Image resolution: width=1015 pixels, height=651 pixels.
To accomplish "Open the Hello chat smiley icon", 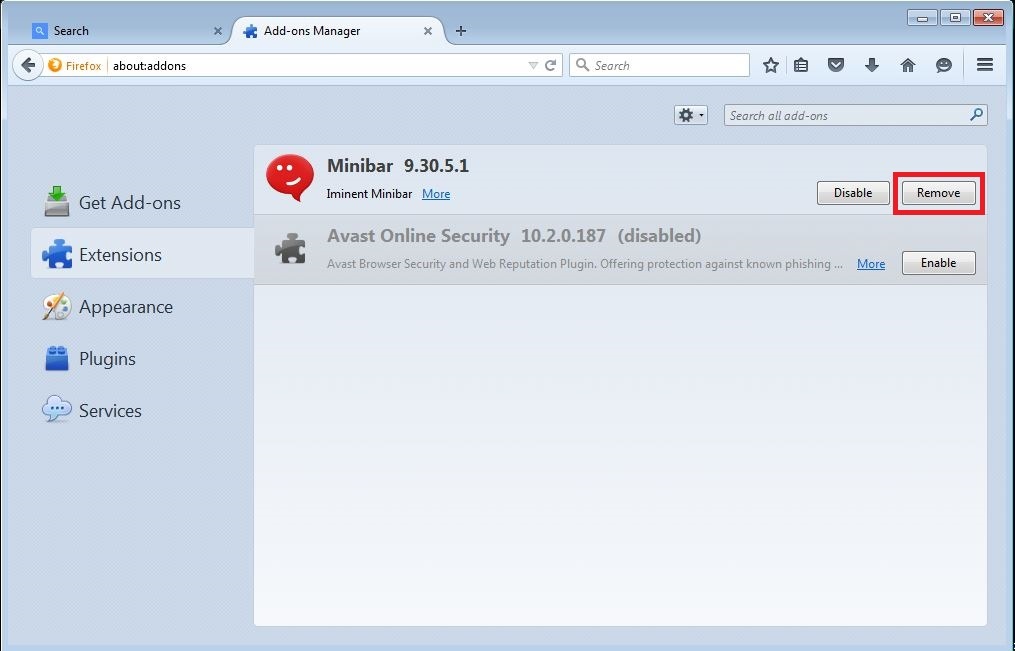I will tap(944, 65).
